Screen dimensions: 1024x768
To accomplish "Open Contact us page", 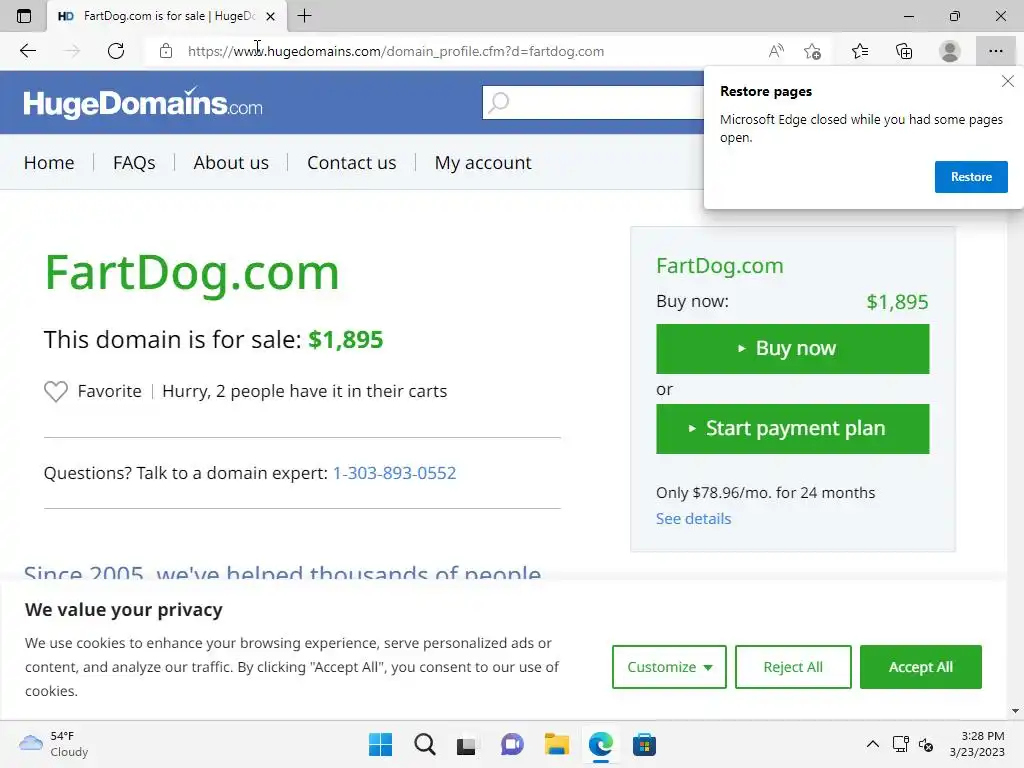I will [351, 163].
